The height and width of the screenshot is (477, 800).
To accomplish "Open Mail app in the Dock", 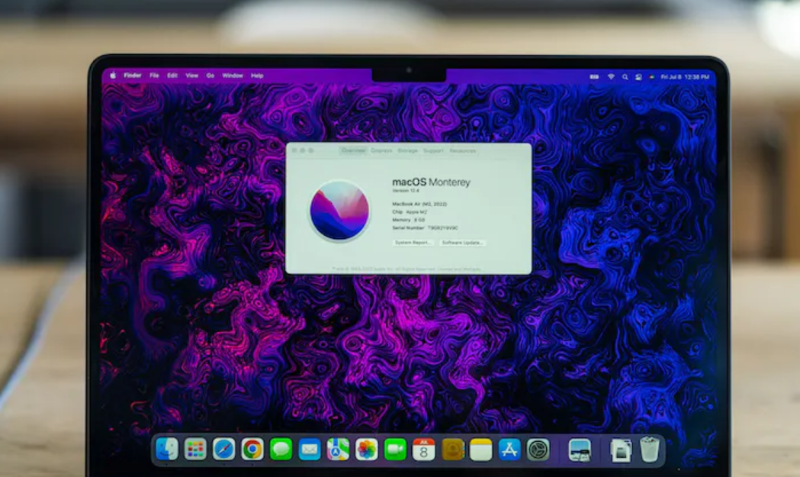I will click(x=309, y=449).
